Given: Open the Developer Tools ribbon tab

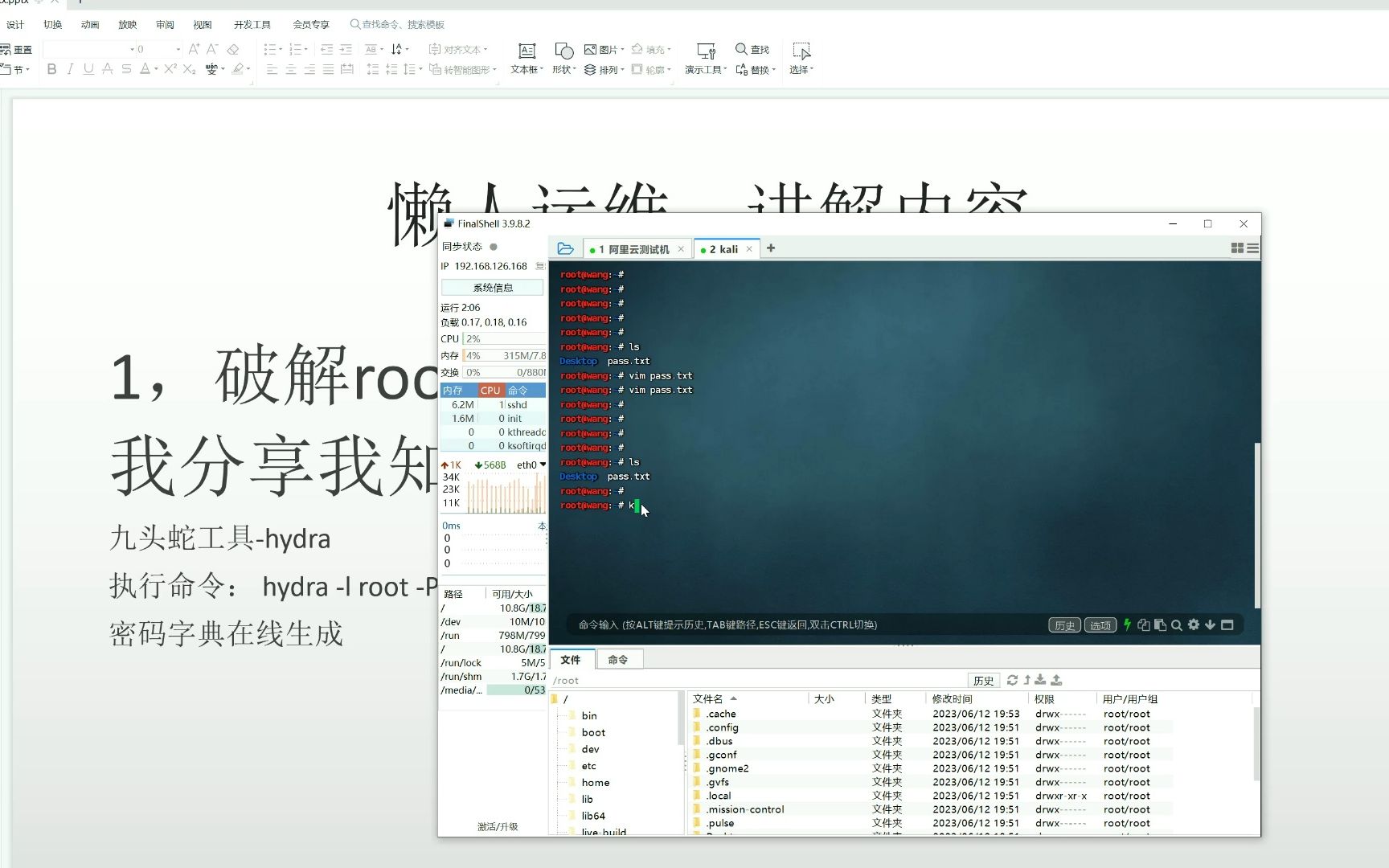Looking at the screenshot, I should [252, 25].
